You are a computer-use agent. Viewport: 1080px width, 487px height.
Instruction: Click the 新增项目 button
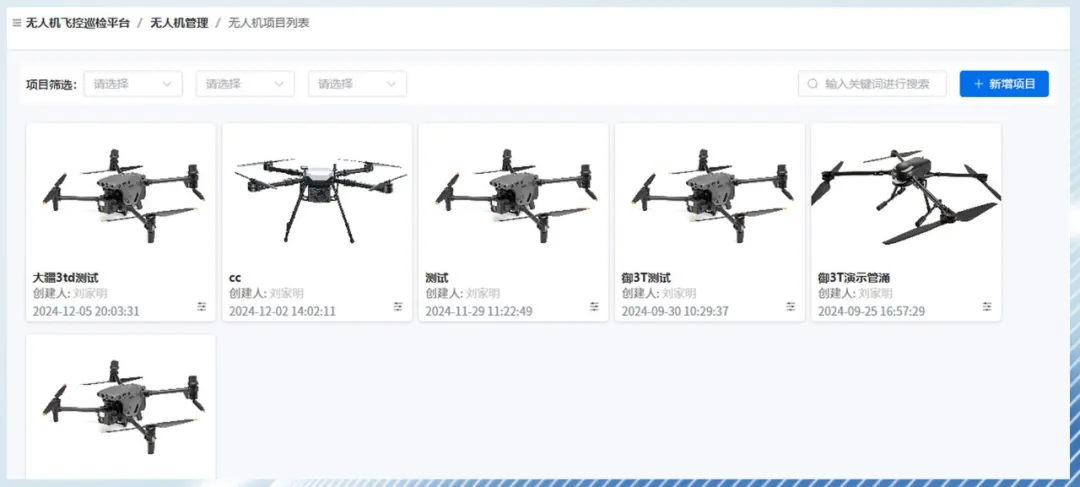click(1004, 84)
